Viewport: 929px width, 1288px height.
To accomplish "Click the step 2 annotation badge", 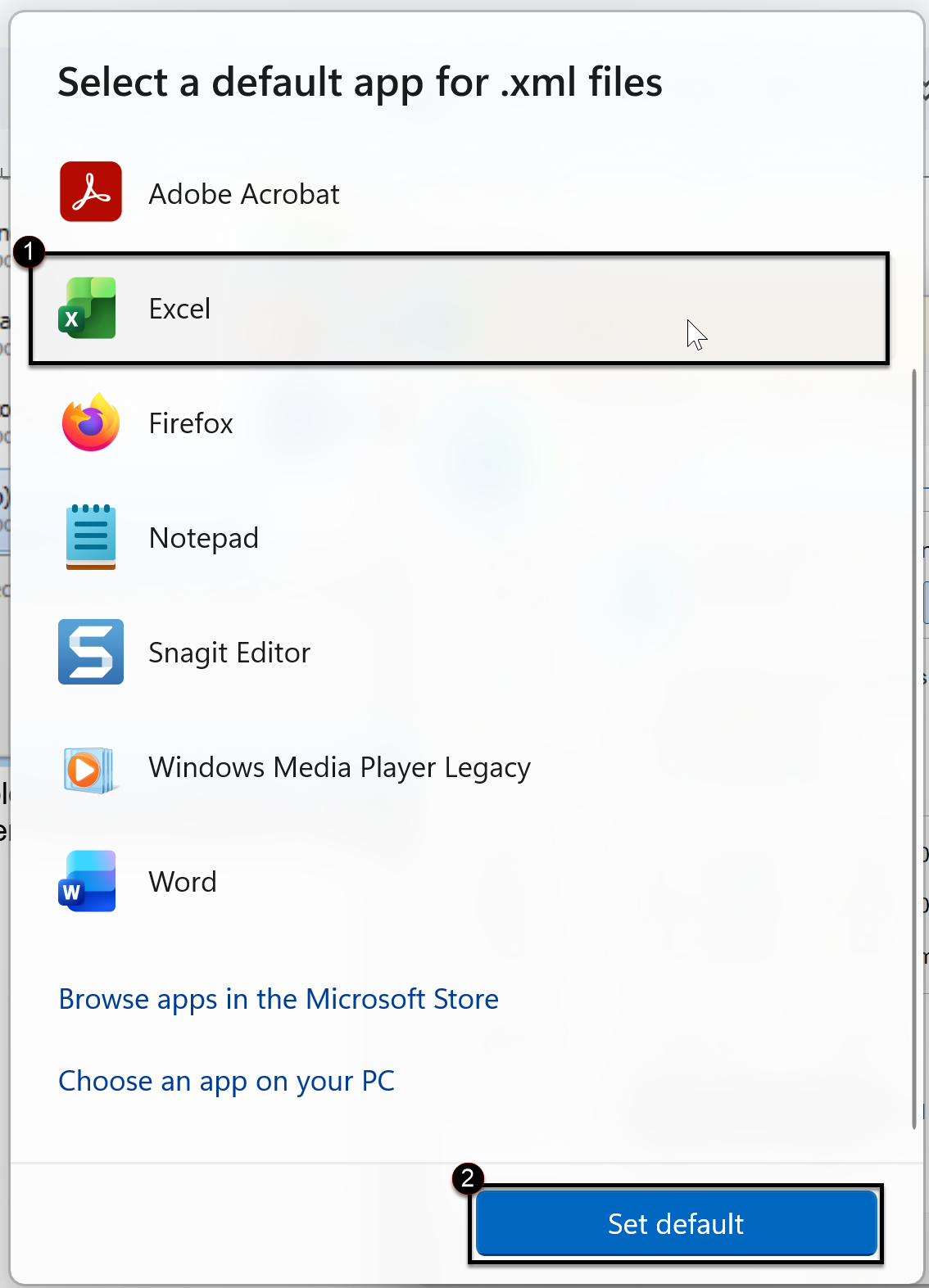I will [x=468, y=1178].
